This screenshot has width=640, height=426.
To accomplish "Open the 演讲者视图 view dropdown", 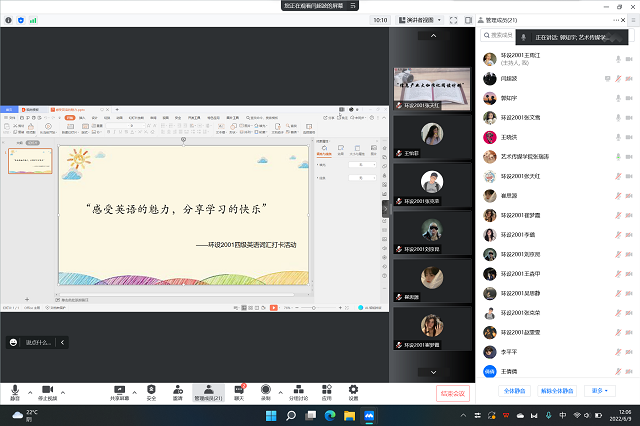I will coord(420,20).
